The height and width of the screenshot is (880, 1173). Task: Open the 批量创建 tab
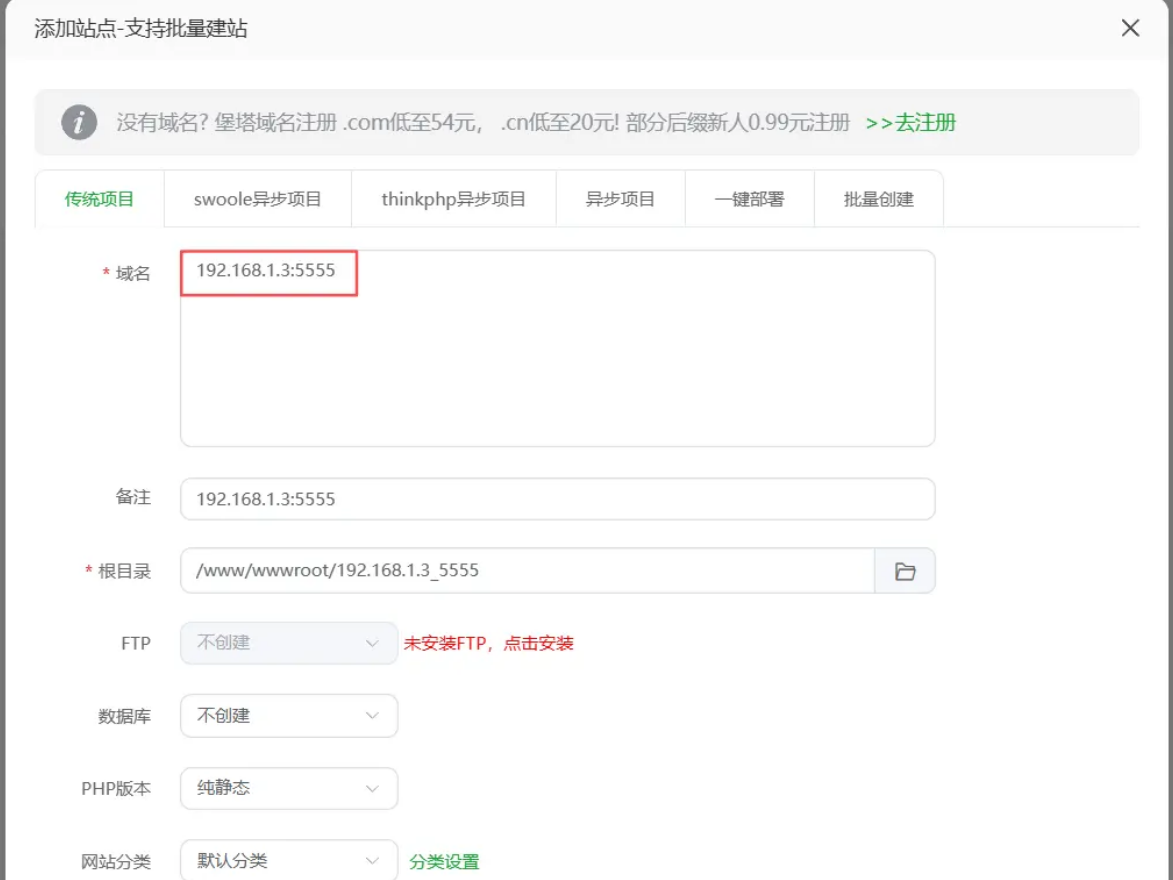878,199
